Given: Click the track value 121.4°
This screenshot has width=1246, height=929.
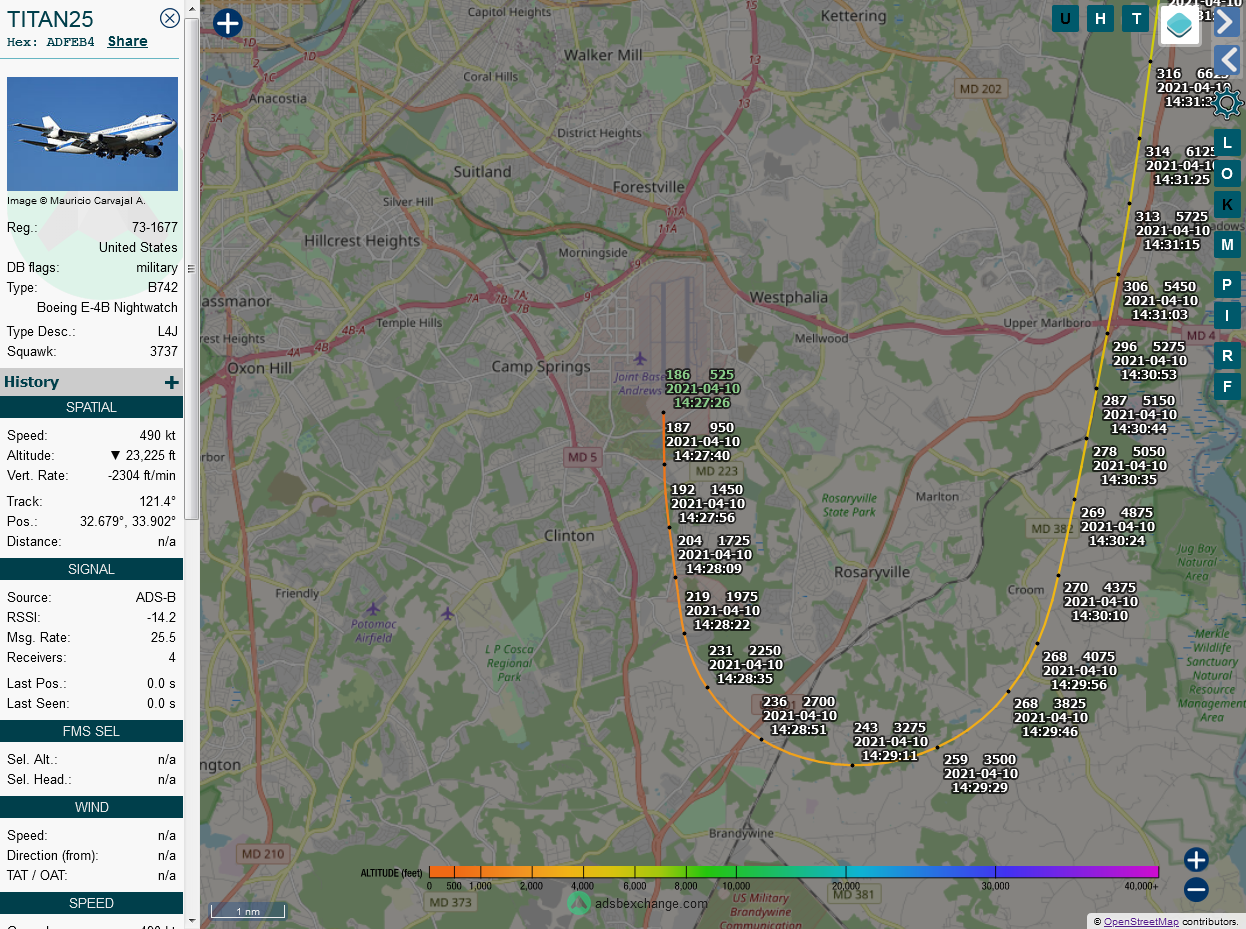Looking at the screenshot, I should (158, 502).
